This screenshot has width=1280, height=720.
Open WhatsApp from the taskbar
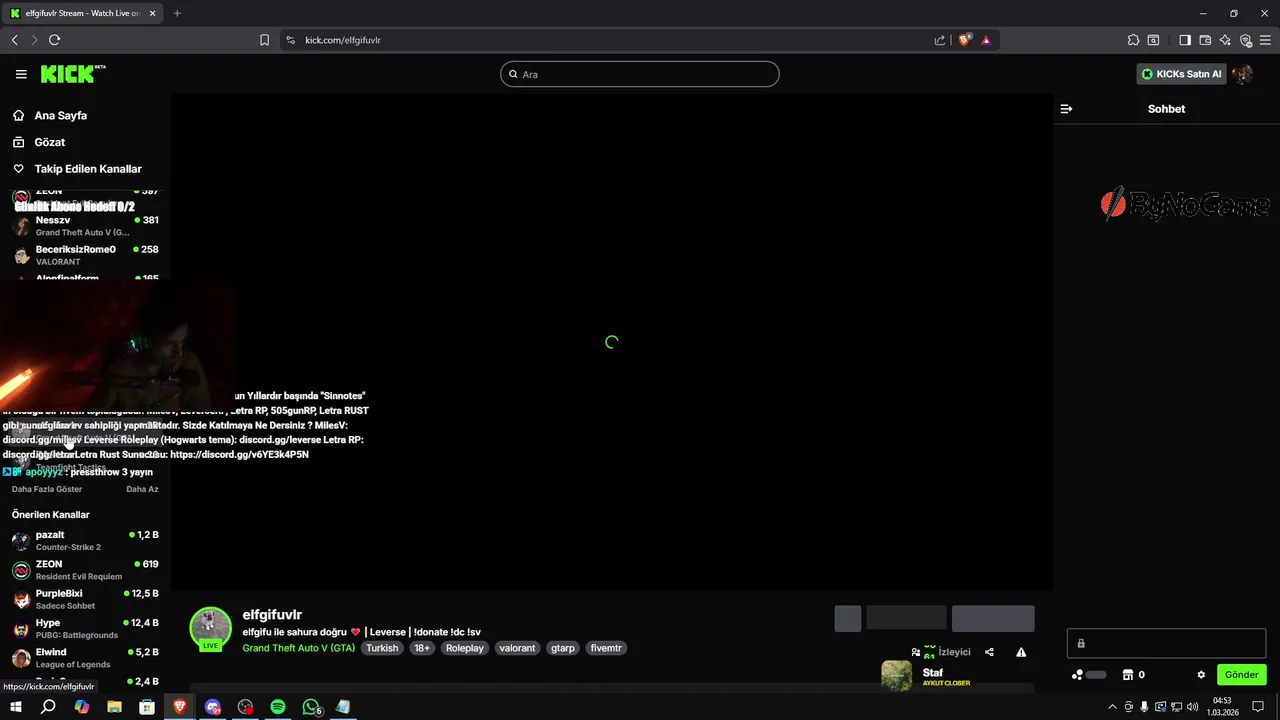pyautogui.click(x=311, y=707)
